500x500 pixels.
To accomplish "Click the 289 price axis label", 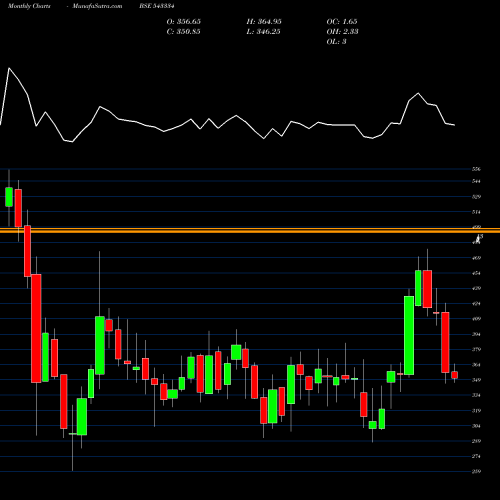I will coord(476,441).
